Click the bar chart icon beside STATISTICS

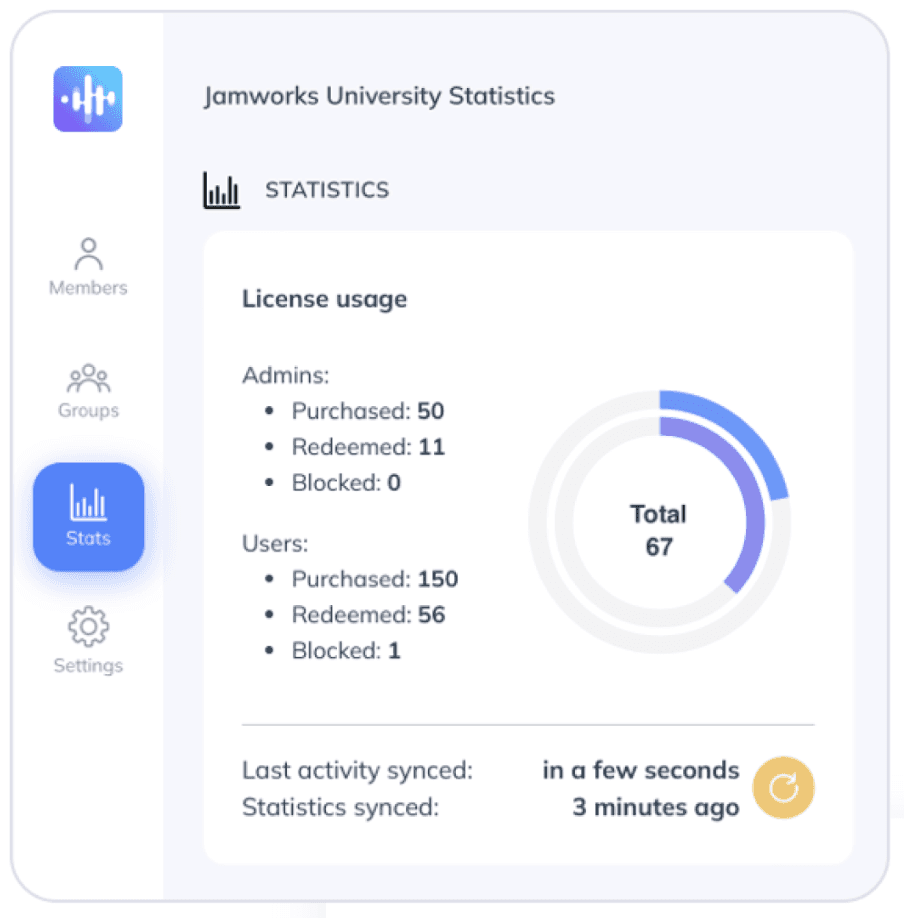[x=221, y=190]
